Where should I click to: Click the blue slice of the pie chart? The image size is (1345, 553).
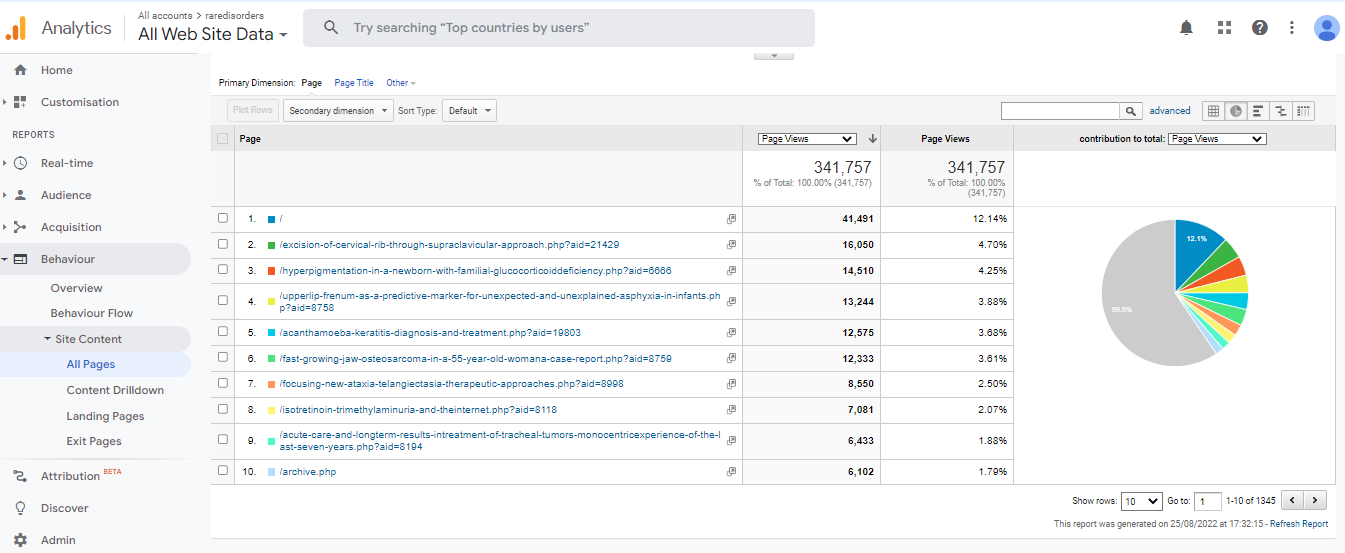(1195, 248)
